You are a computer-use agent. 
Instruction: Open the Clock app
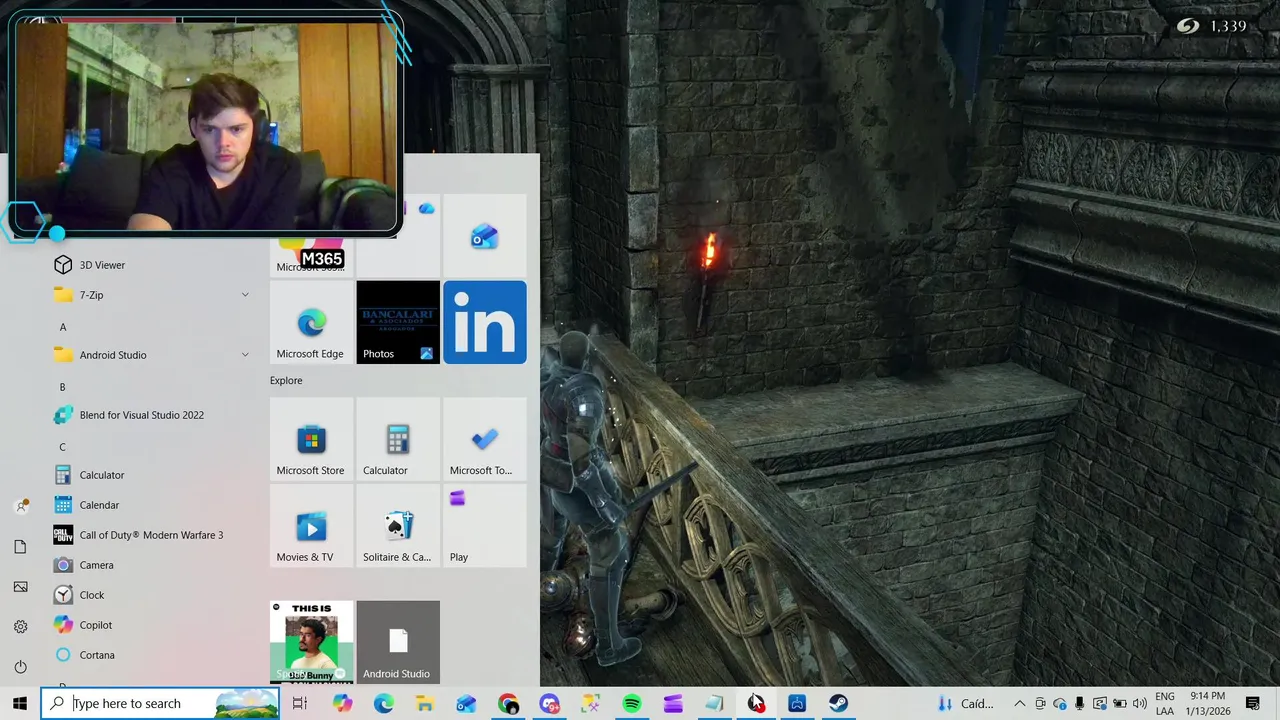[x=150, y=595]
